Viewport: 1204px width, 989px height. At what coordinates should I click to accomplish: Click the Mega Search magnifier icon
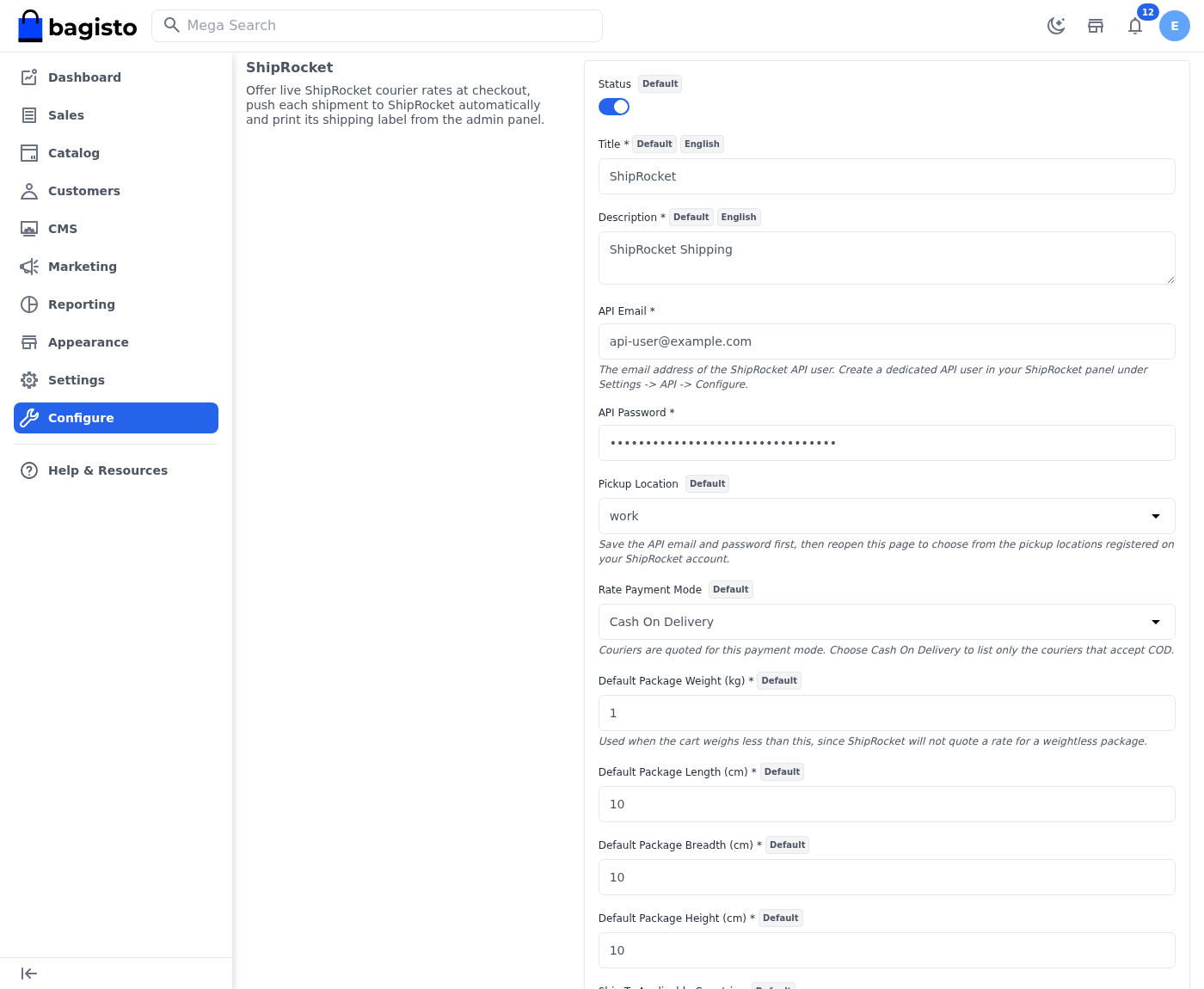tap(172, 25)
